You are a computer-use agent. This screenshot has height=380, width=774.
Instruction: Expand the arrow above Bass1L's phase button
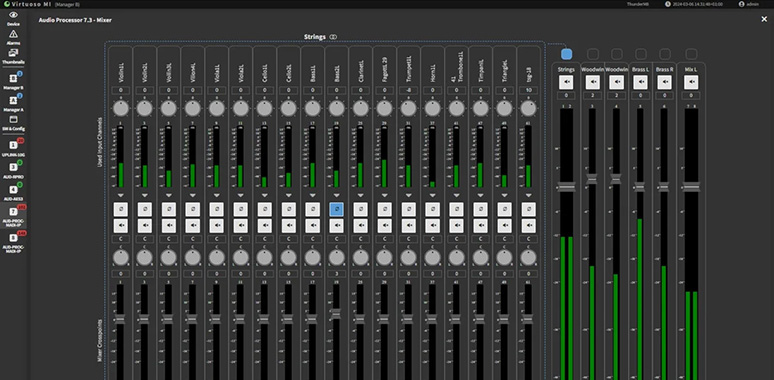tap(312, 195)
